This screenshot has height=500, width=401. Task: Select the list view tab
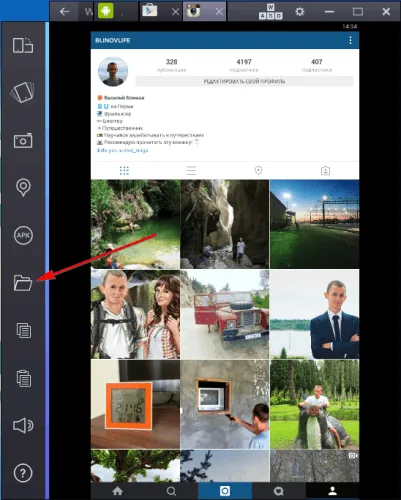click(191, 171)
